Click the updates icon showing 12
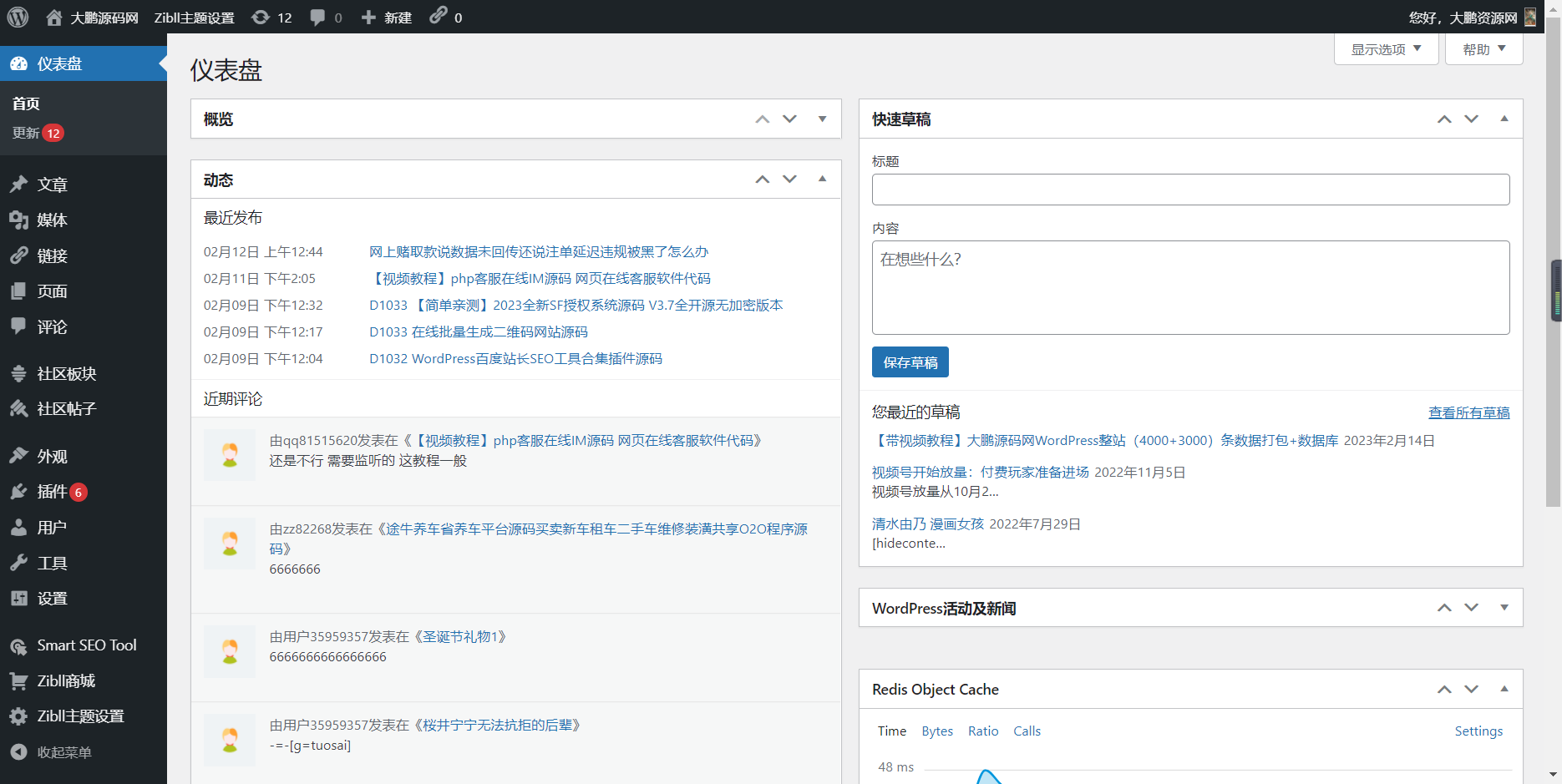Screen dimensions: 1562x784 [x=271, y=16]
